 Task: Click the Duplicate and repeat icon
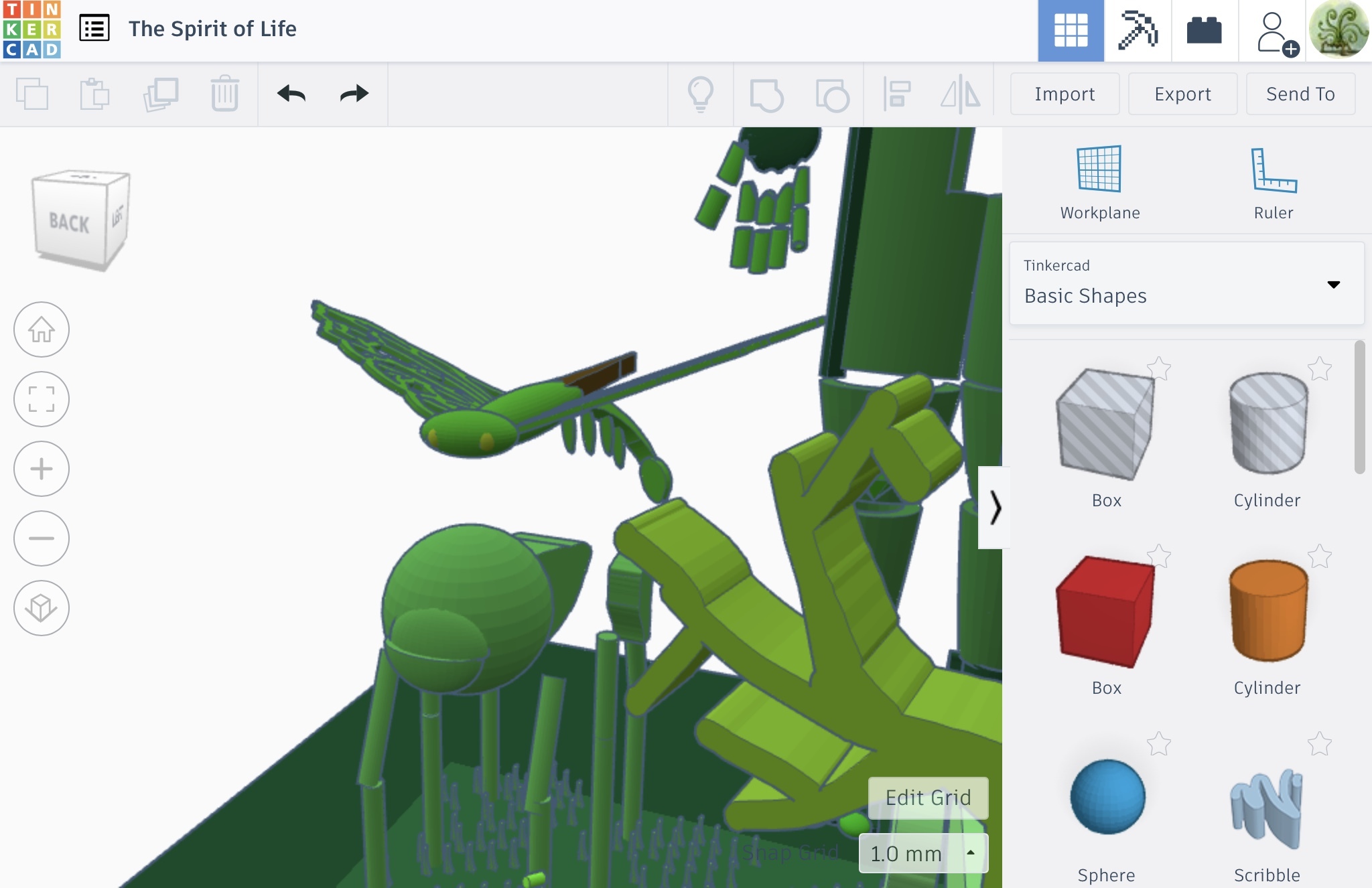coord(161,94)
